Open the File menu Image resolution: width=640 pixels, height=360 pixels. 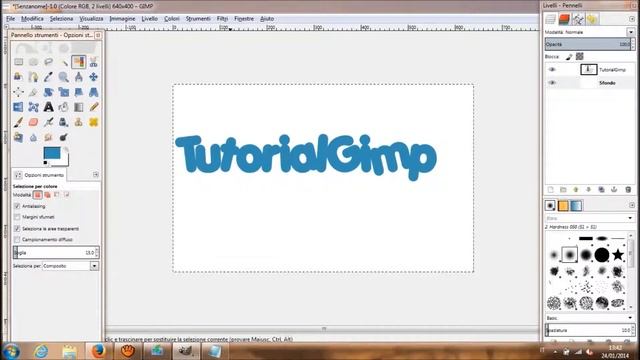[10, 19]
